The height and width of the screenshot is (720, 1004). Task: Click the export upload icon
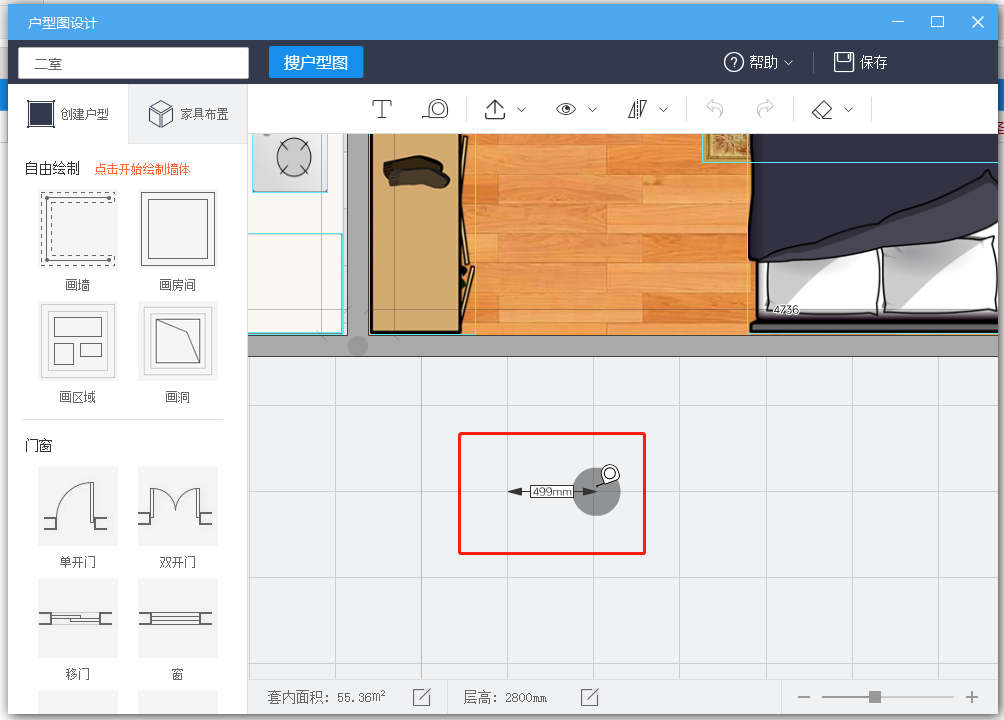(495, 109)
